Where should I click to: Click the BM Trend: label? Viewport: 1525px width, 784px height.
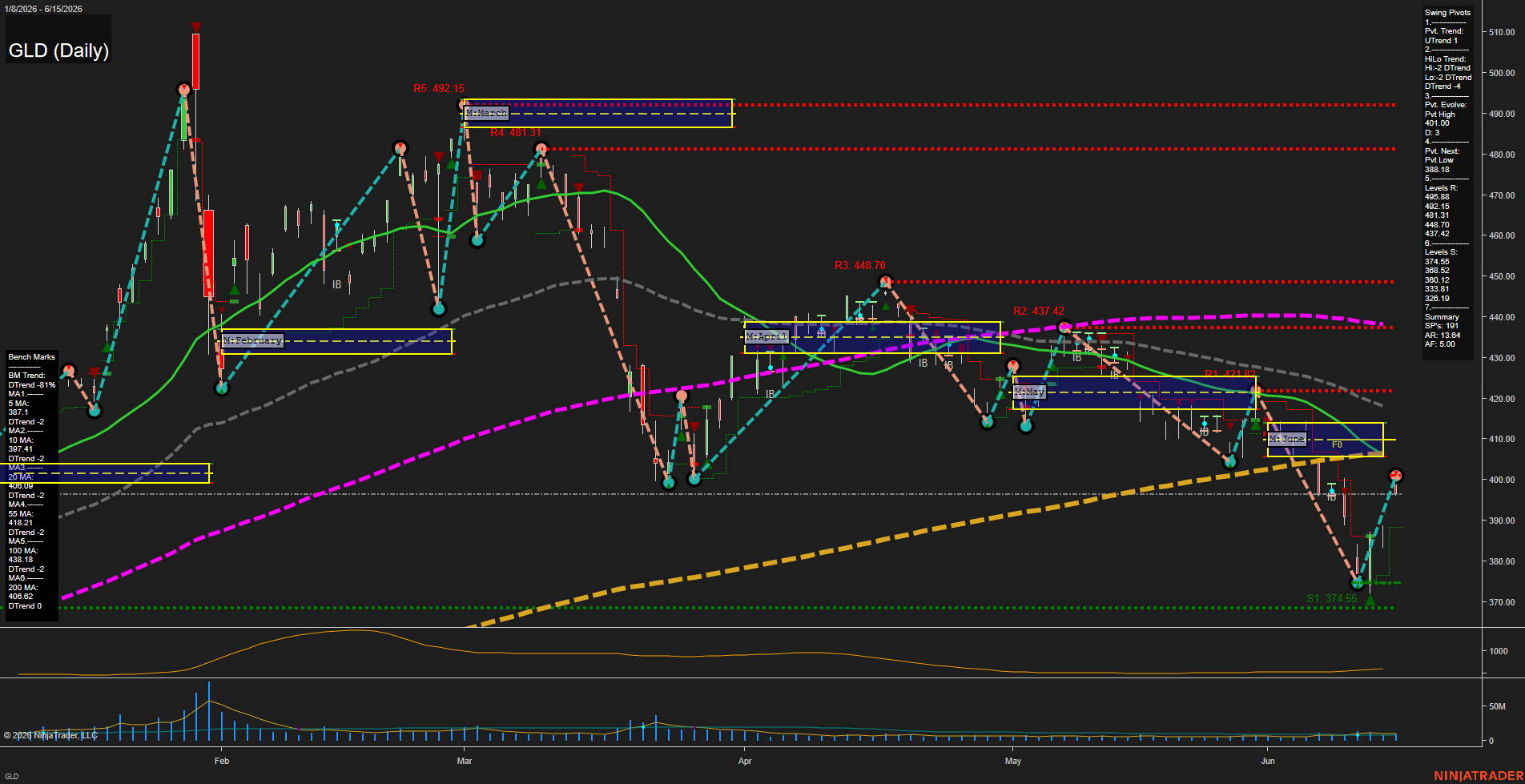coord(26,376)
